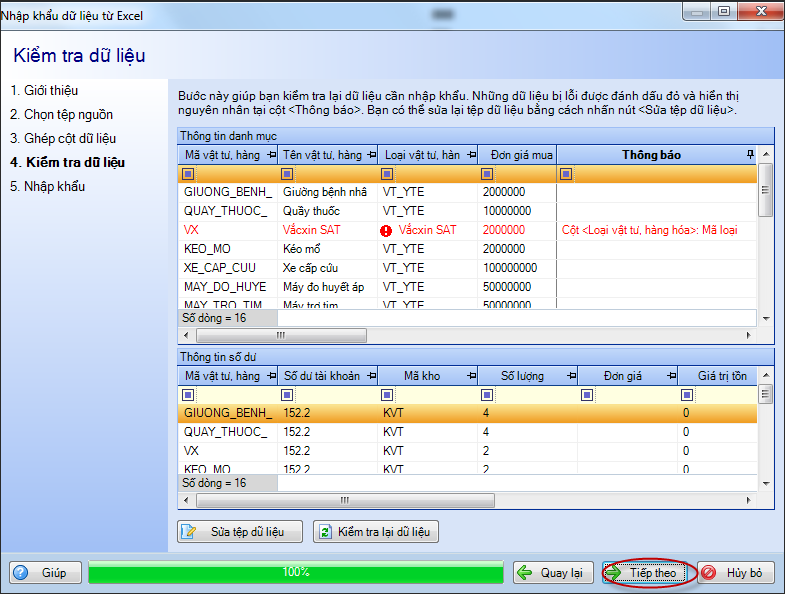Open filter operator under 'Số dư tài khoản'

pyautogui.click(x=289, y=395)
